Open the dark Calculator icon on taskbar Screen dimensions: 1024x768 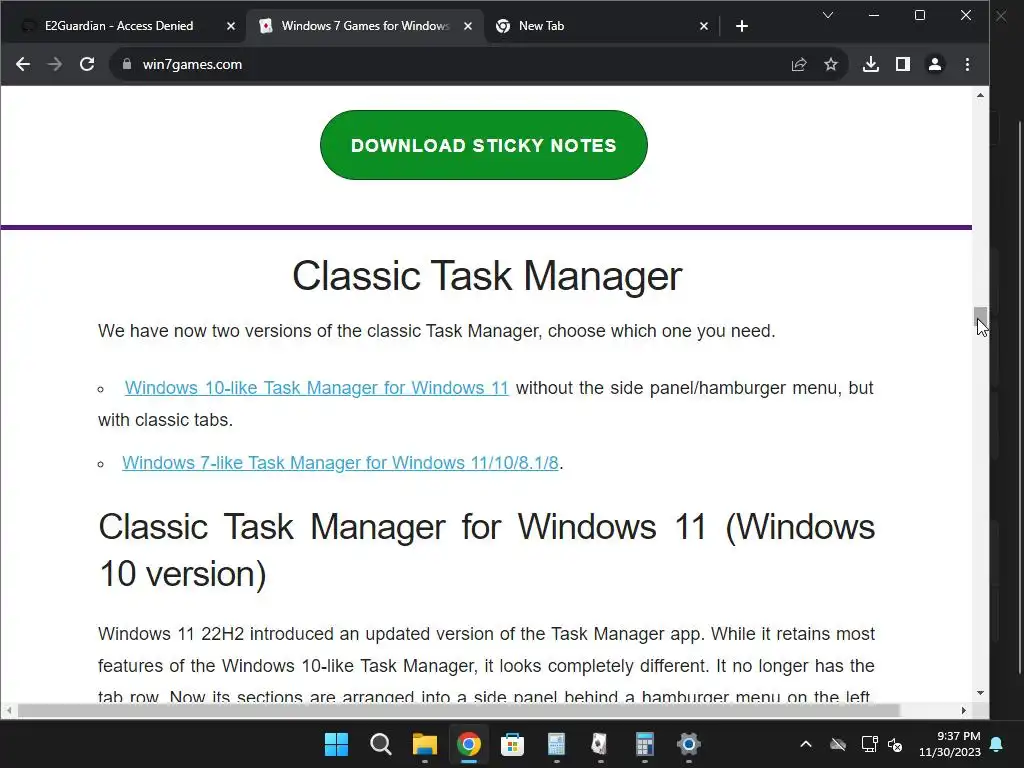click(x=645, y=744)
